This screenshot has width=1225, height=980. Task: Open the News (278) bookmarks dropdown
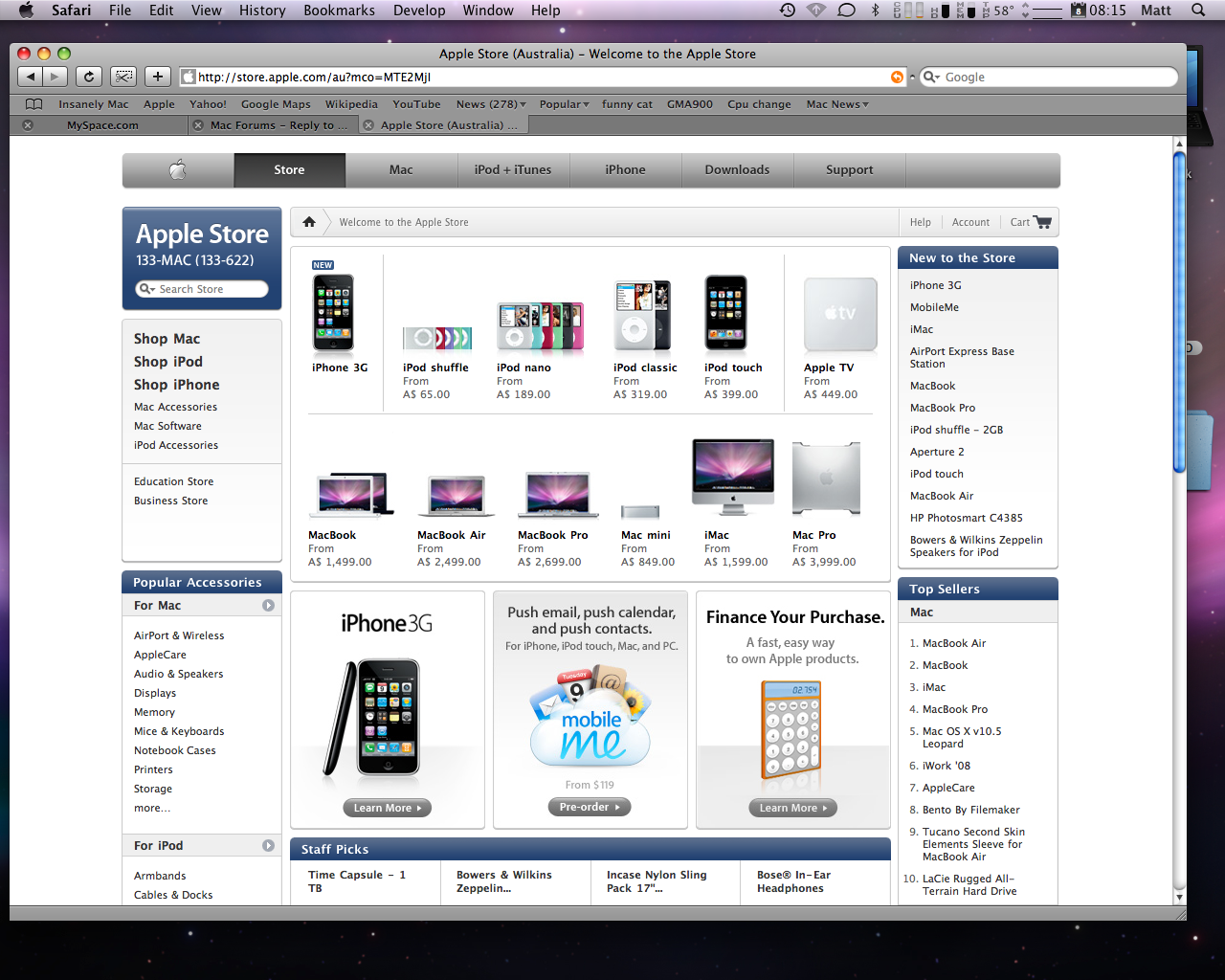point(492,104)
